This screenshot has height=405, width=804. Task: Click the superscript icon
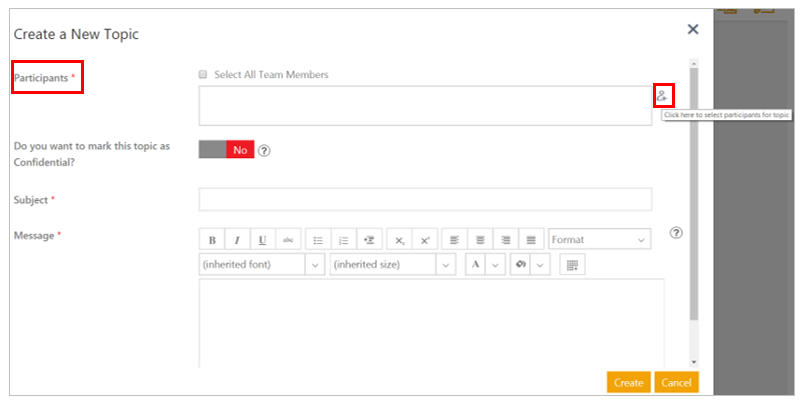tap(424, 240)
